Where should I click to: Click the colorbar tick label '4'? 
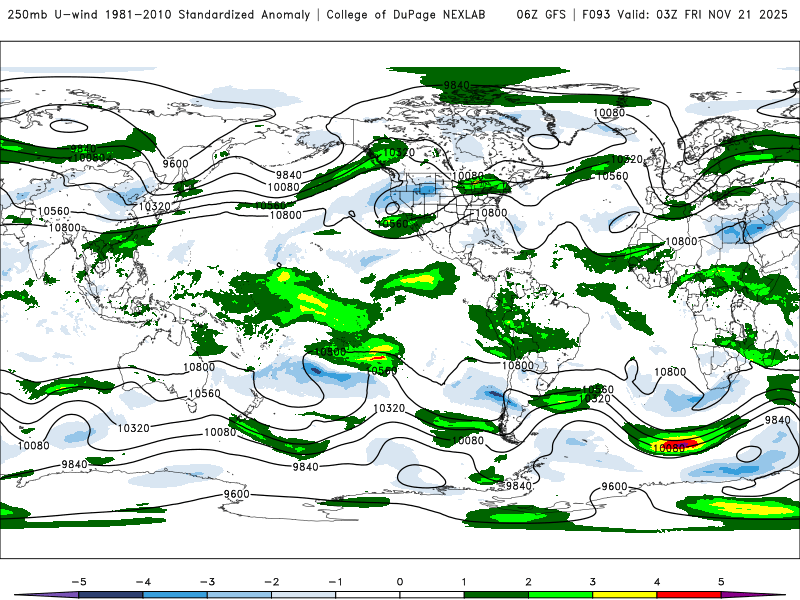(x=657, y=582)
